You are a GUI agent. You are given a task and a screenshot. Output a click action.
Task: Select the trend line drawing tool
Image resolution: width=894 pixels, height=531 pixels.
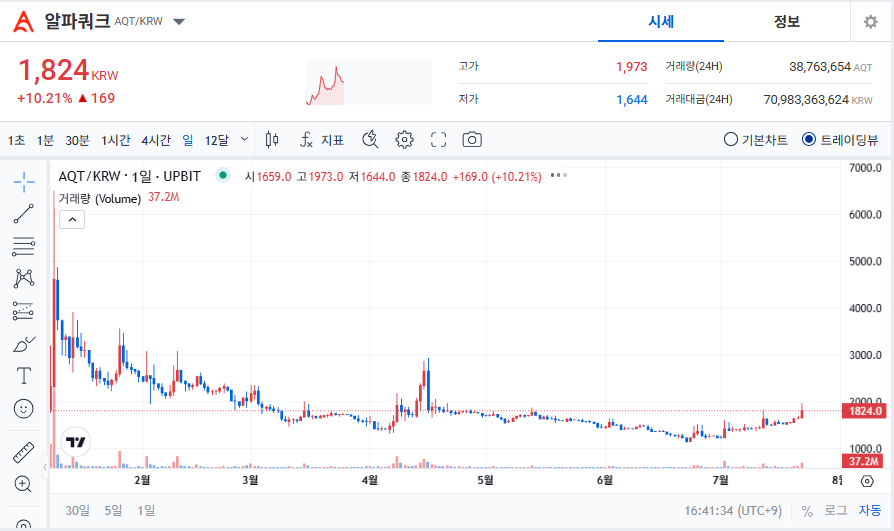coord(23,214)
